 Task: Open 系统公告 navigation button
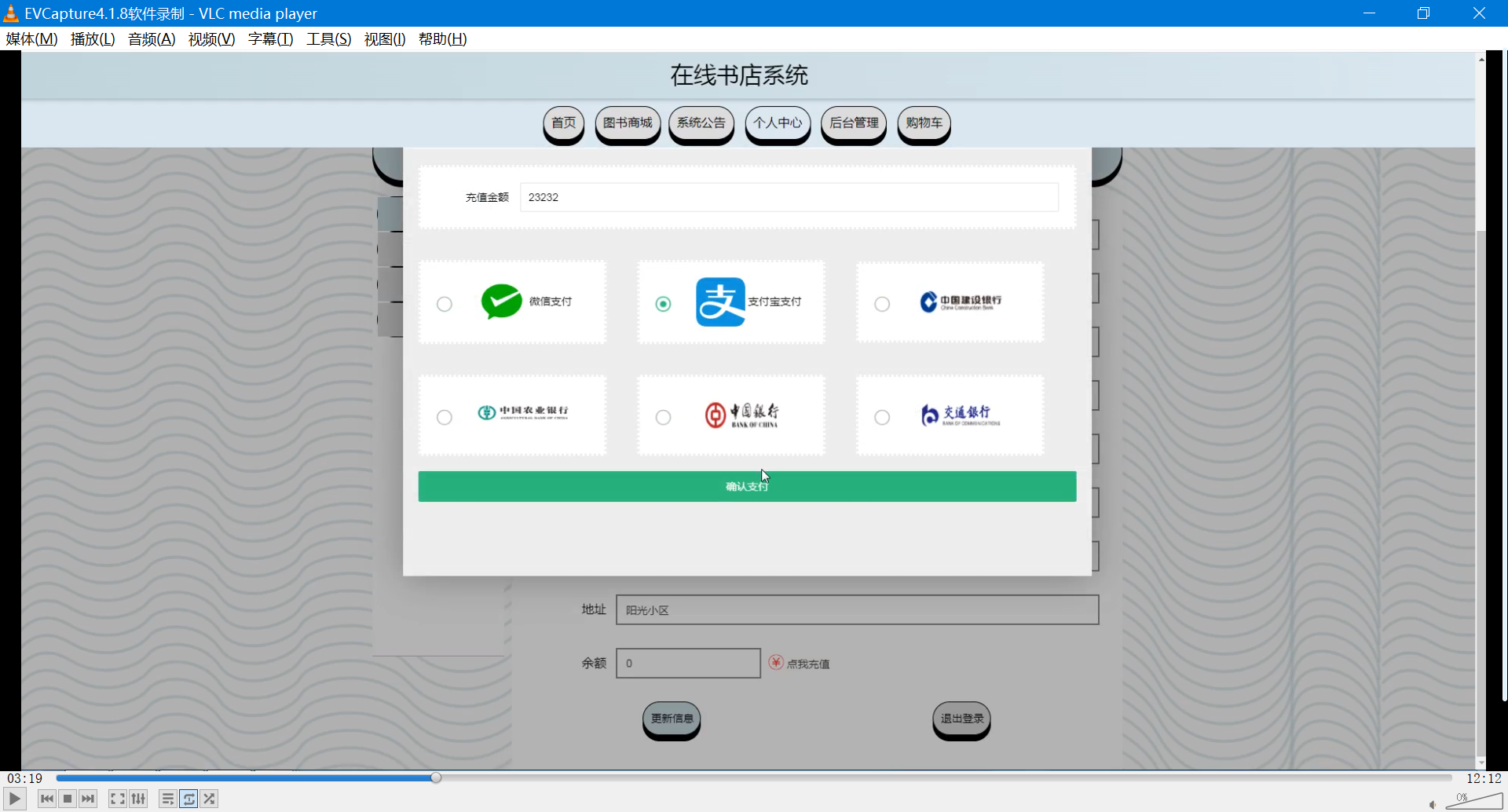click(x=701, y=123)
